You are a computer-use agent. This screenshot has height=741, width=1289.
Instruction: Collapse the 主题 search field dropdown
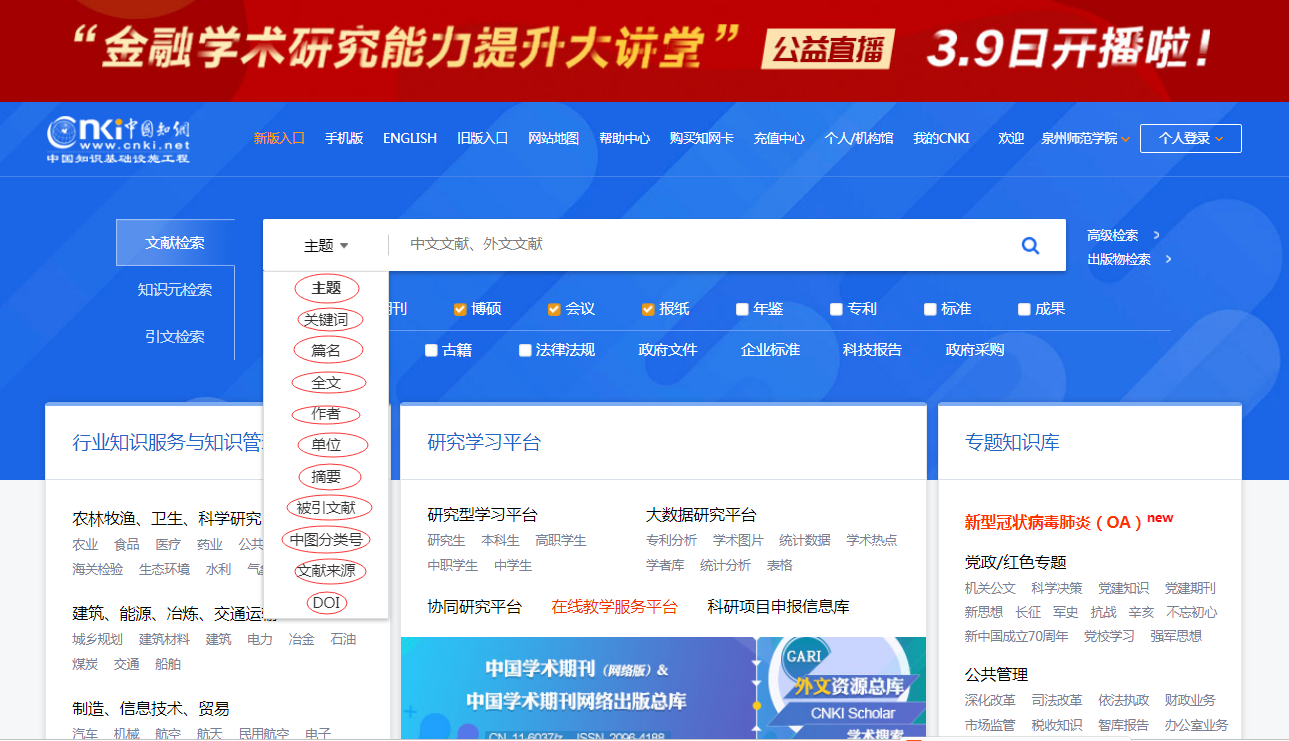click(x=326, y=245)
